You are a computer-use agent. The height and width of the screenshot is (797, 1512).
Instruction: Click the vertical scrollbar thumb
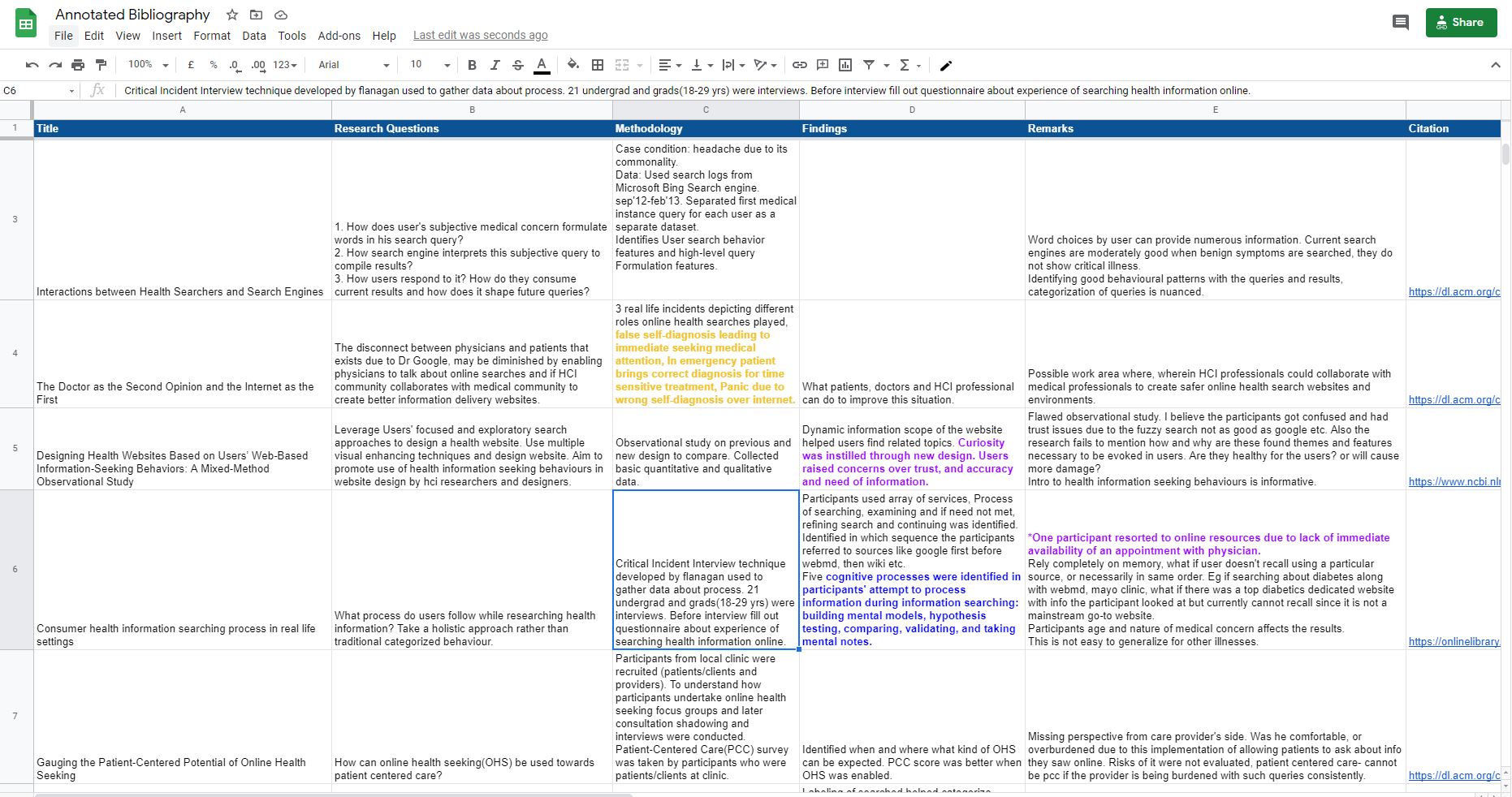pyautogui.click(x=1506, y=154)
